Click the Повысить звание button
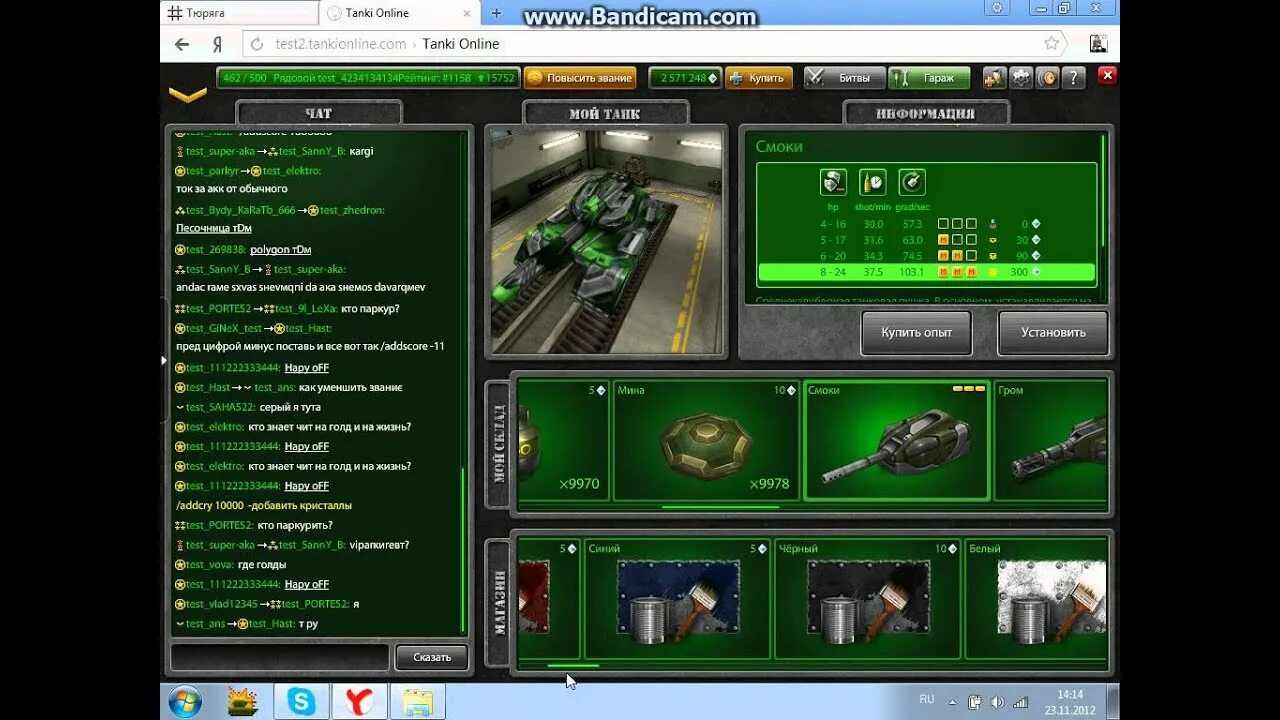1280x720 pixels. tap(580, 78)
